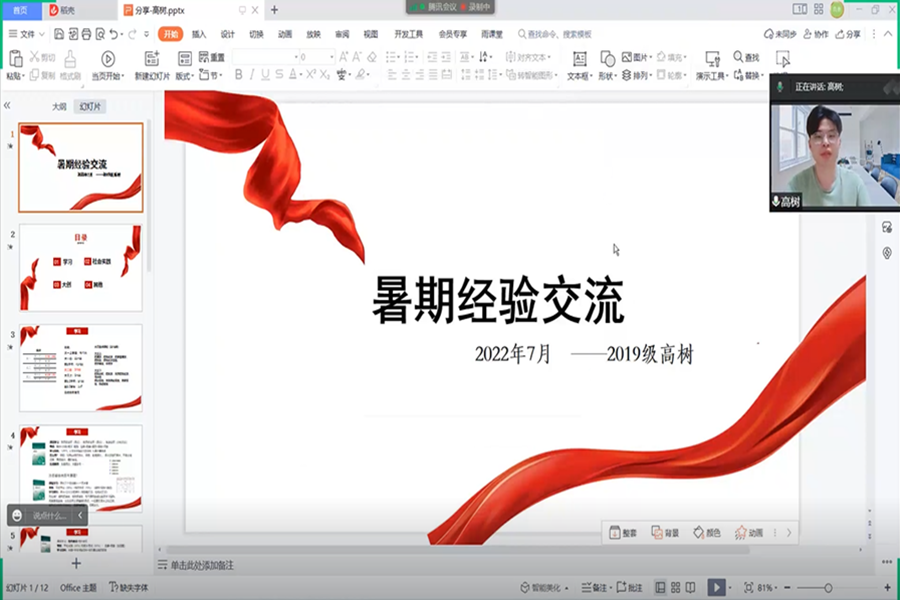The width and height of the screenshot is (900, 600).
Task: Open the 动画 (Animation) ribbon tab
Action: tap(285, 34)
